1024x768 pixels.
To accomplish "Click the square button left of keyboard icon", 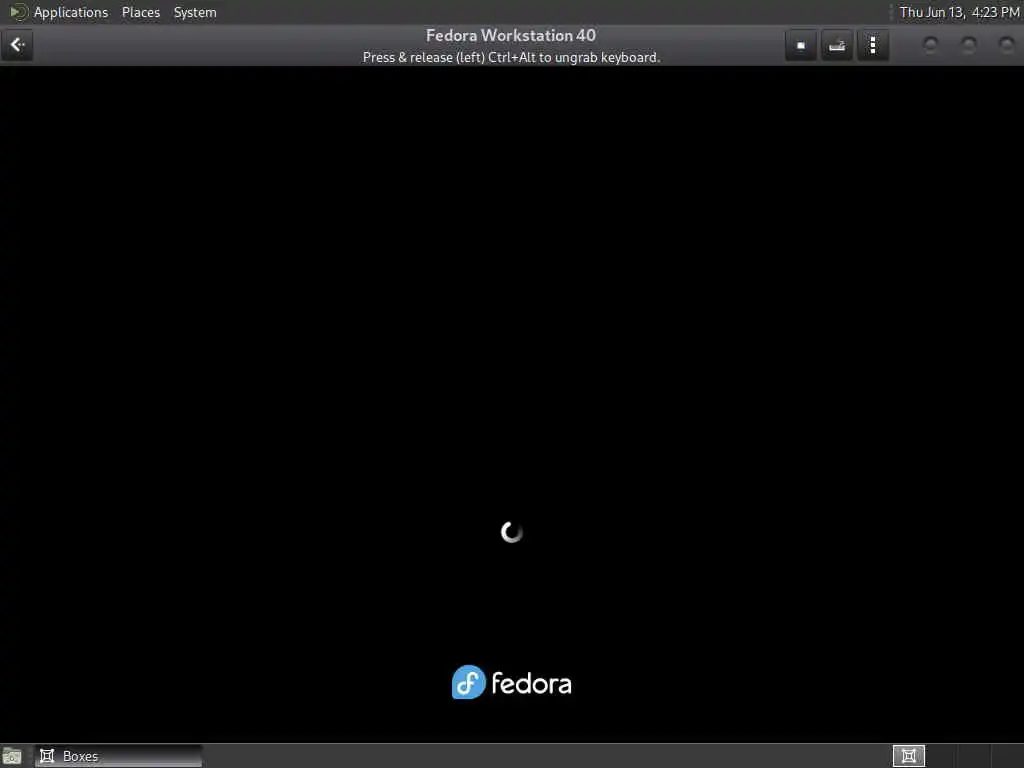I will pyautogui.click(x=801, y=45).
